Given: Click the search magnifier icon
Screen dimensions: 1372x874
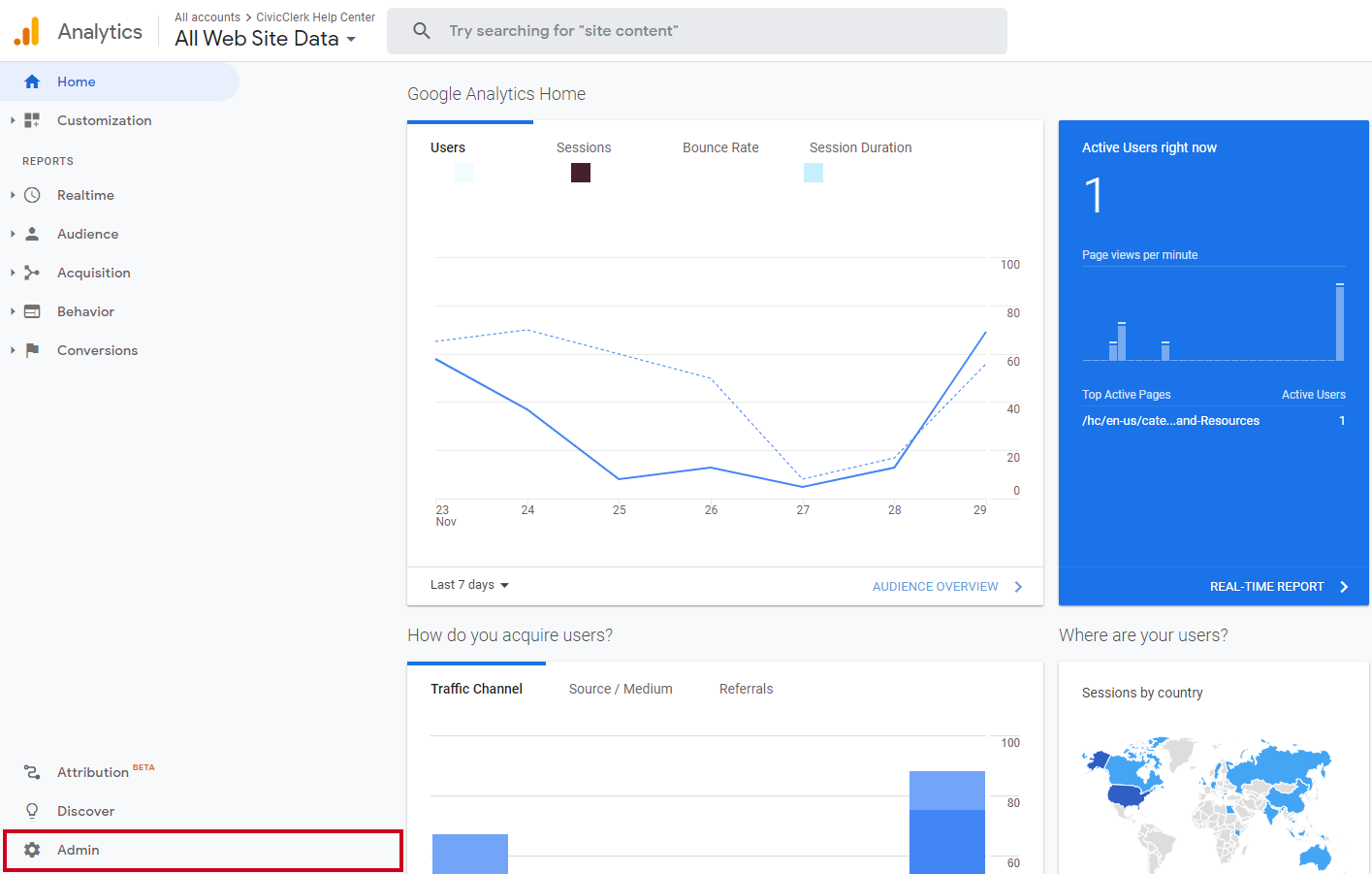Looking at the screenshot, I should click(422, 31).
